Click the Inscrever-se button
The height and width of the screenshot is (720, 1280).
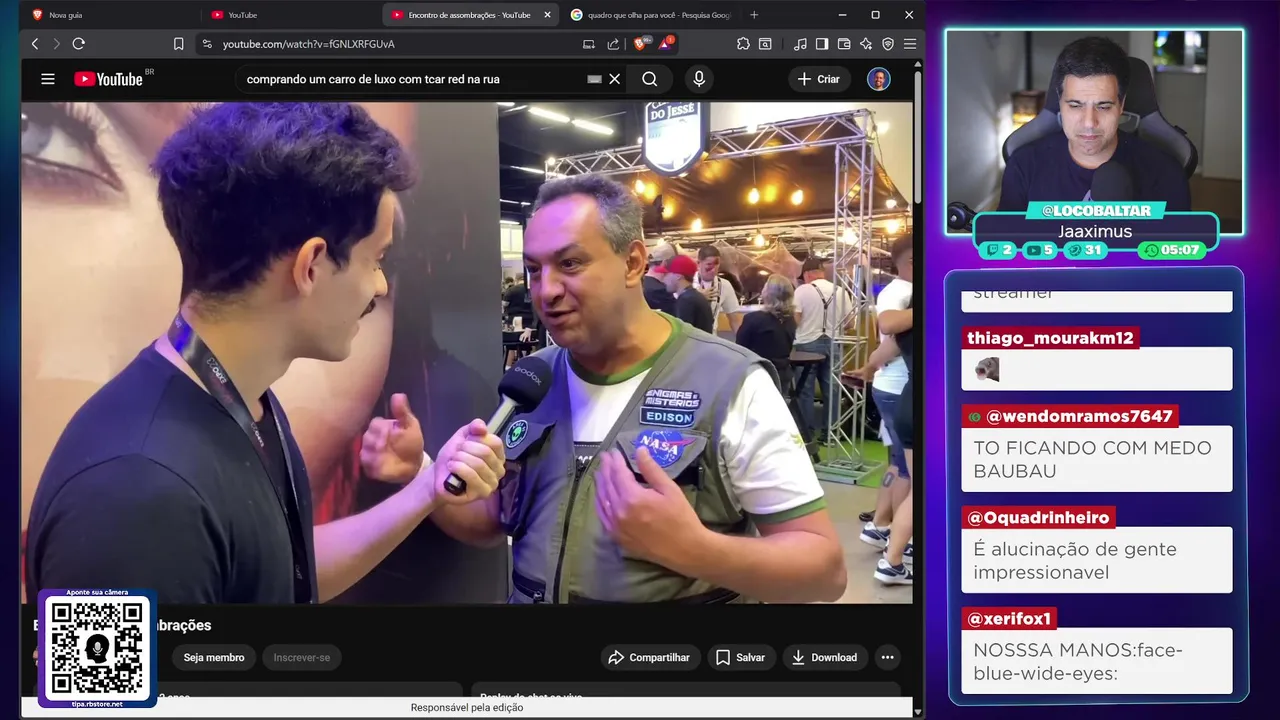click(x=302, y=657)
